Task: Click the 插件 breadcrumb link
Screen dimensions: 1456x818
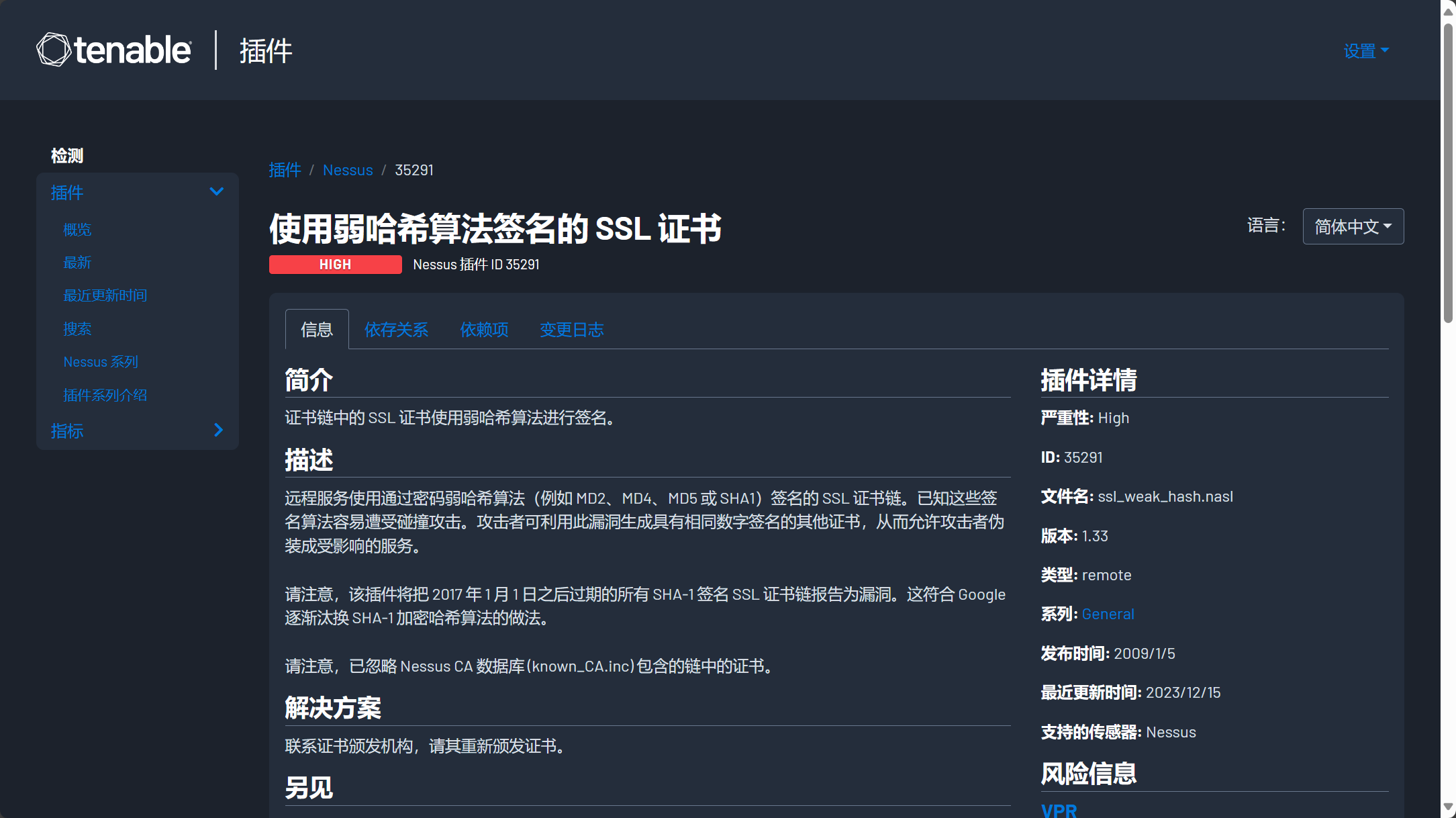Action: coord(285,170)
